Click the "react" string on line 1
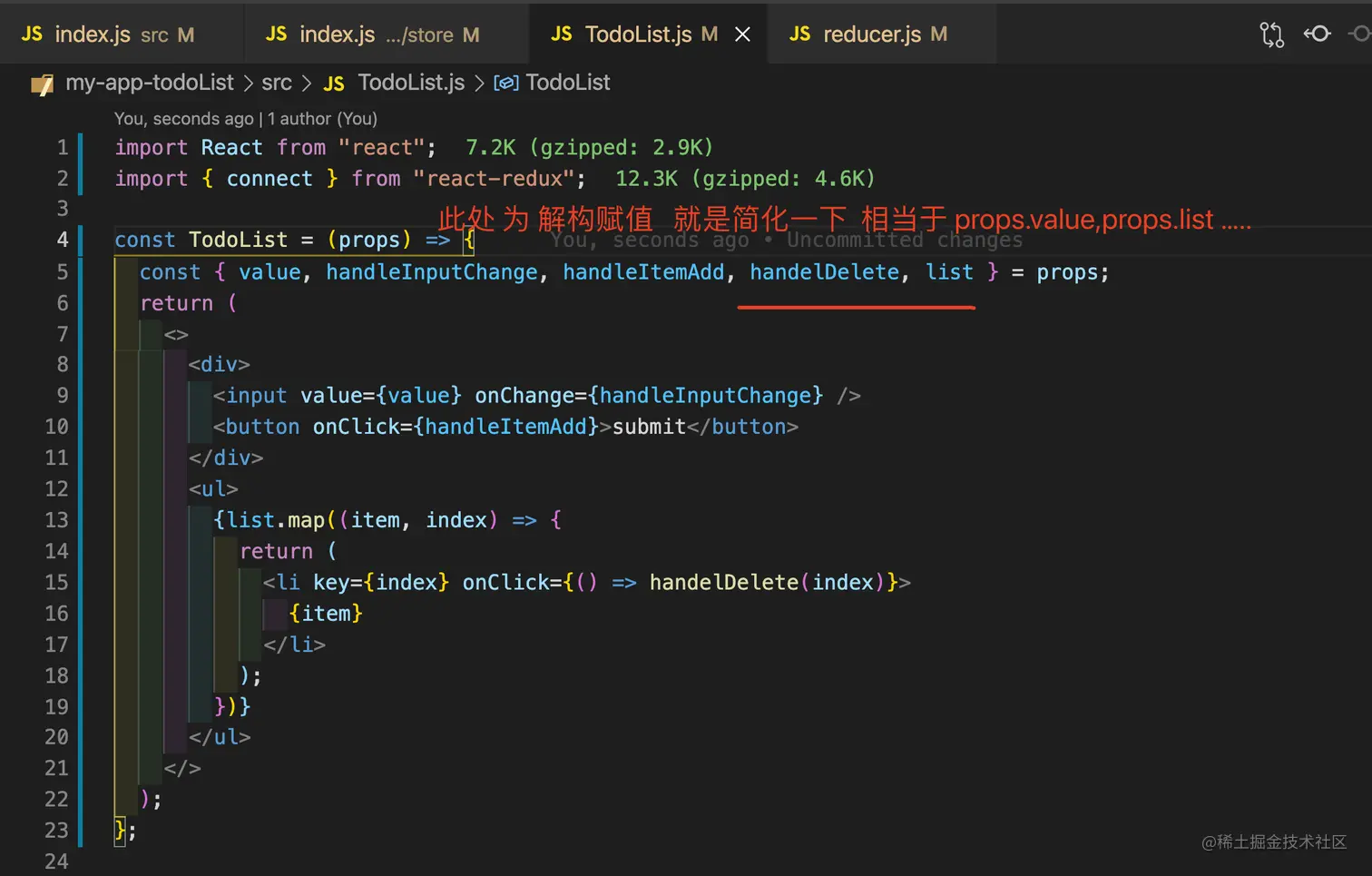This screenshot has width=1372, height=876. [x=381, y=147]
